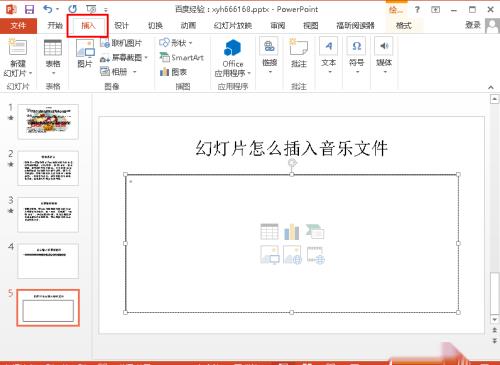Image resolution: width=500 pixels, height=365 pixels.
Task: Click the placeholder insert table icon
Action: 269,232
